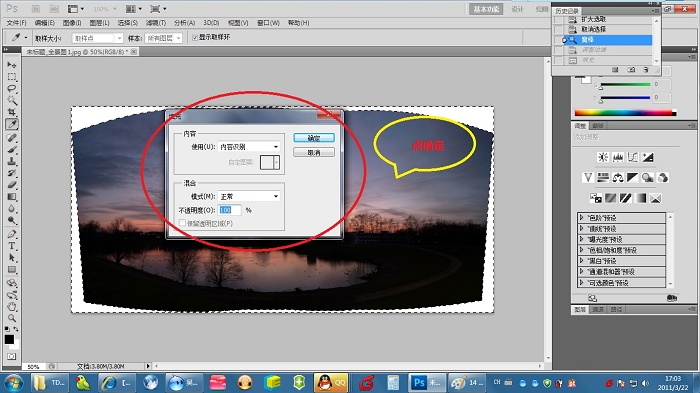Open the 窗口(W) menu
This screenshot has height=393, width=700.
coord(268,23)
